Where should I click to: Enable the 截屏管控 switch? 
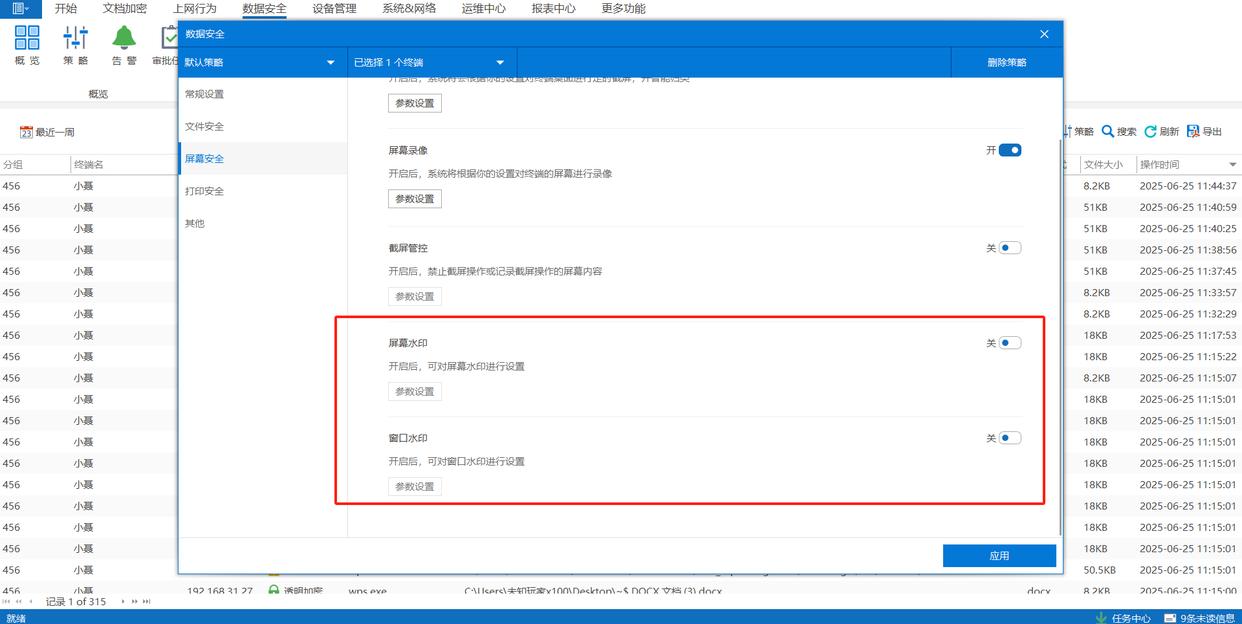point(1010,248)
